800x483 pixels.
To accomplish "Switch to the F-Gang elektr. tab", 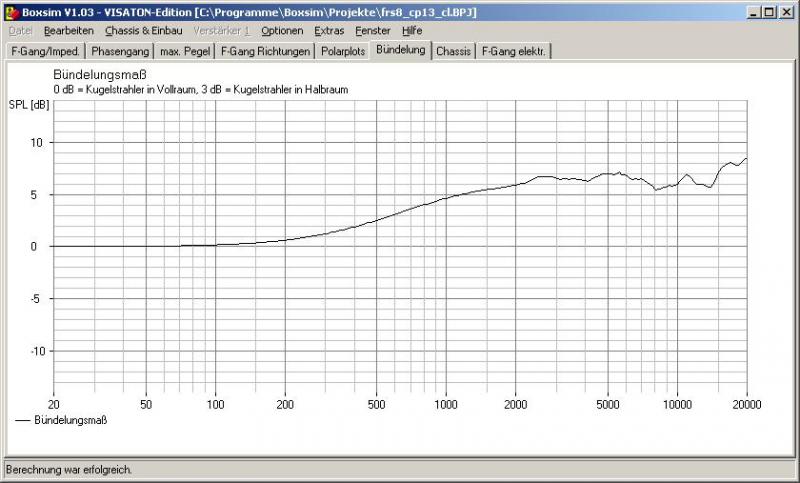I will coord(514,51).
